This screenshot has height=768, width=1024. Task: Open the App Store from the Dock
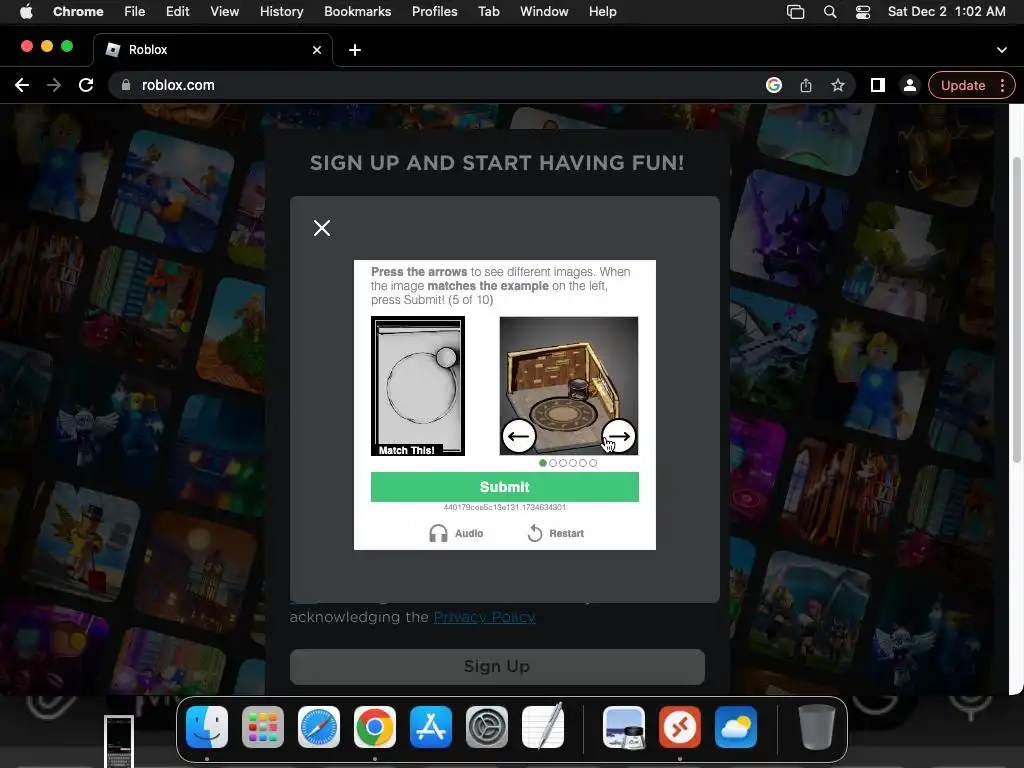[x=431, y=727]
